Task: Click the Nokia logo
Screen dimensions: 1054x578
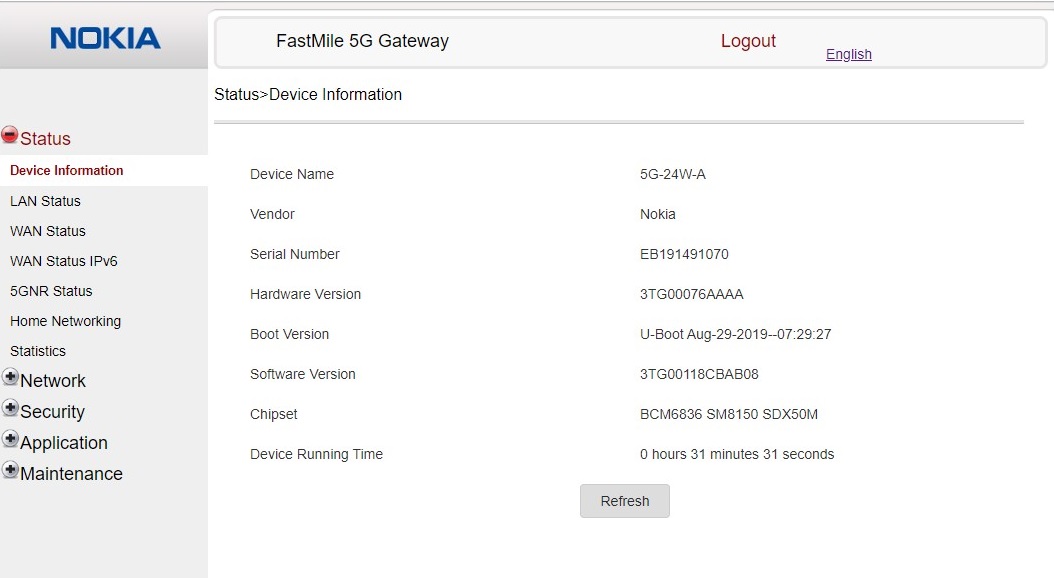Action: click(x=105, y=39)
